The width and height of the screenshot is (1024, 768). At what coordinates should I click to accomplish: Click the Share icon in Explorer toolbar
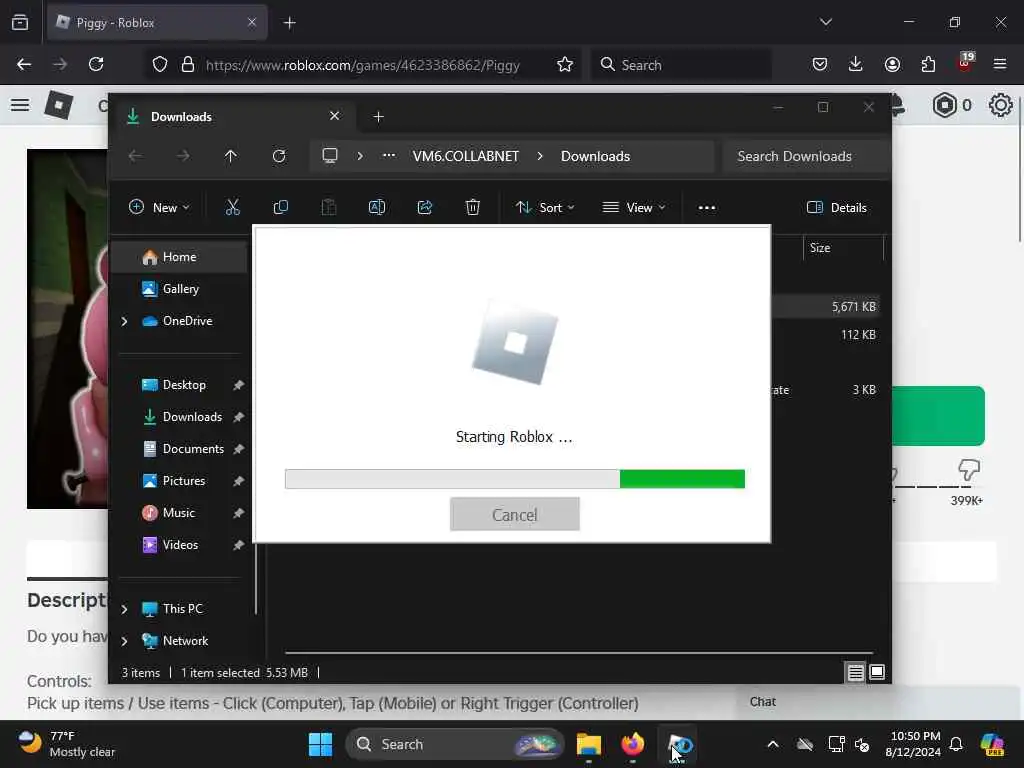point(424,208)
